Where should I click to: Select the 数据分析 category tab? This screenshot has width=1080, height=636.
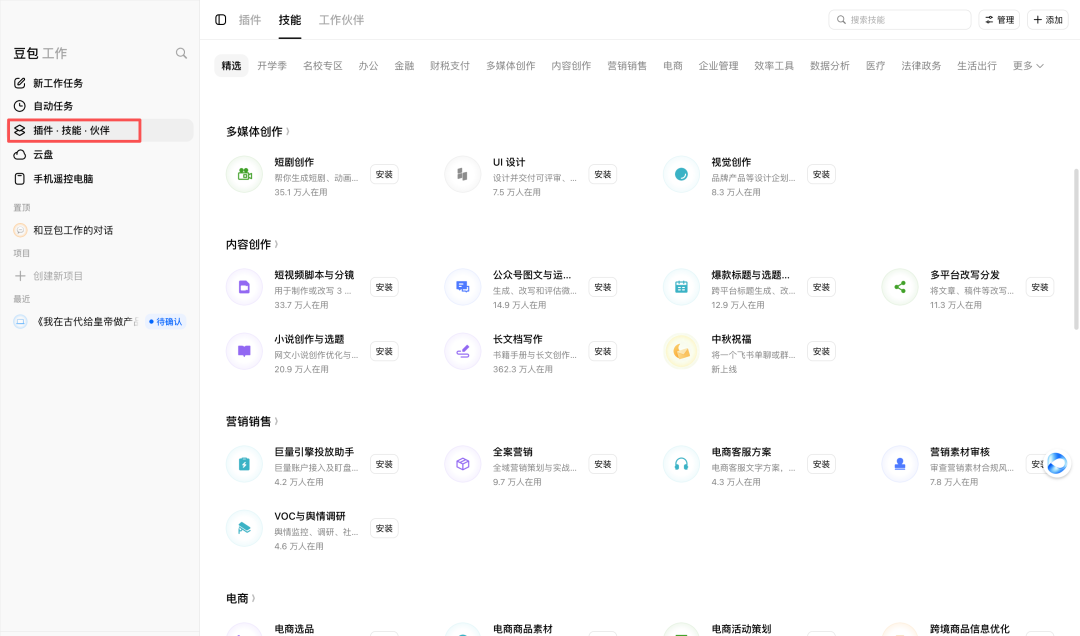pyautogui.click(x=829, y=65)
